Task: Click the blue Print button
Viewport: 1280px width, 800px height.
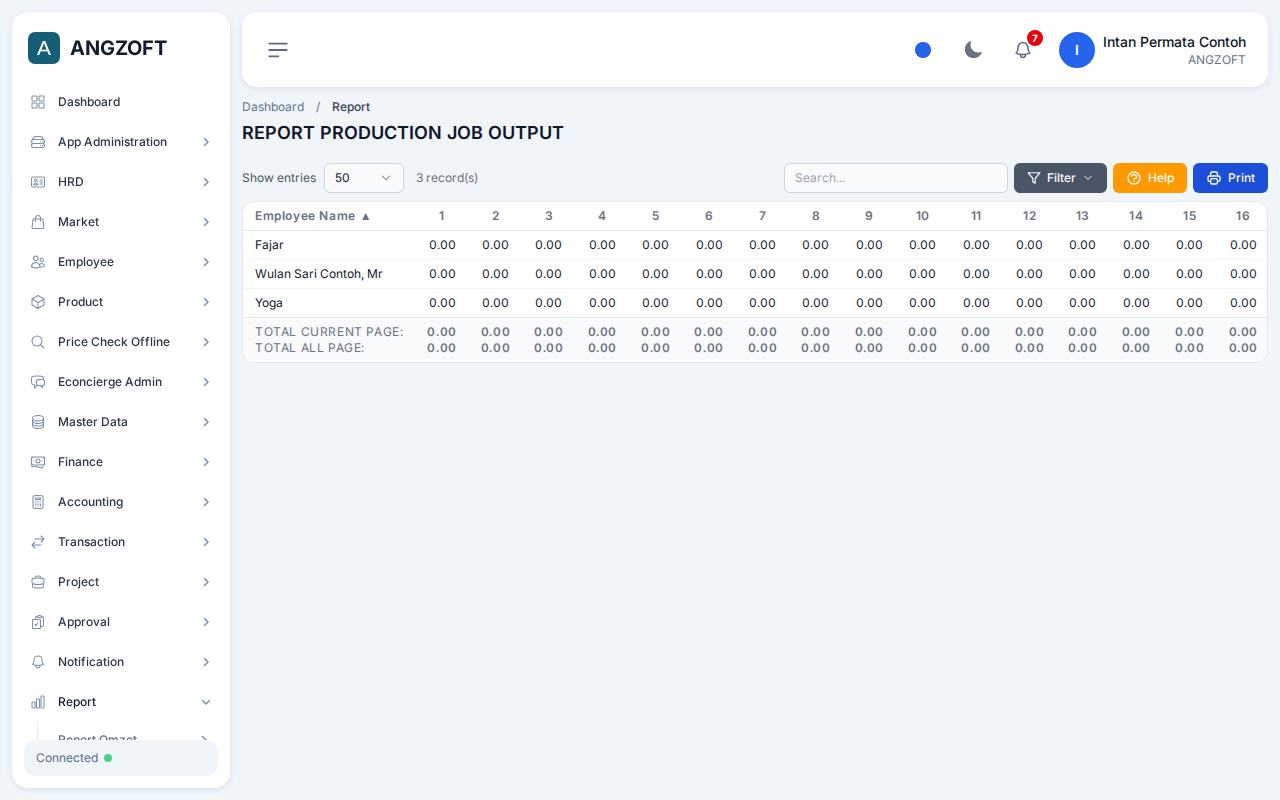Action: click(x=1230, y=178)
